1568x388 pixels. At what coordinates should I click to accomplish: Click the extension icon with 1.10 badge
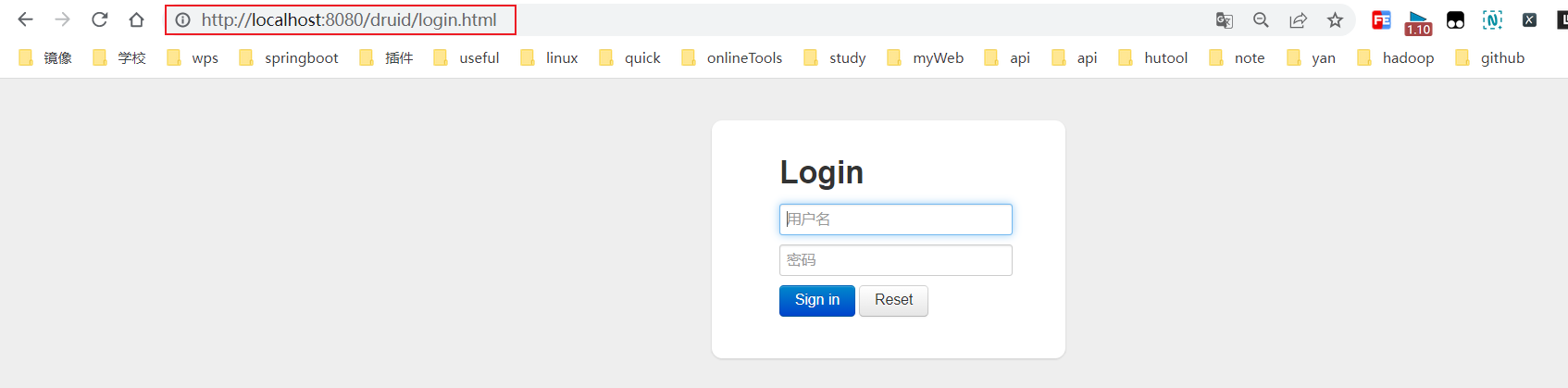(1418, 22)
